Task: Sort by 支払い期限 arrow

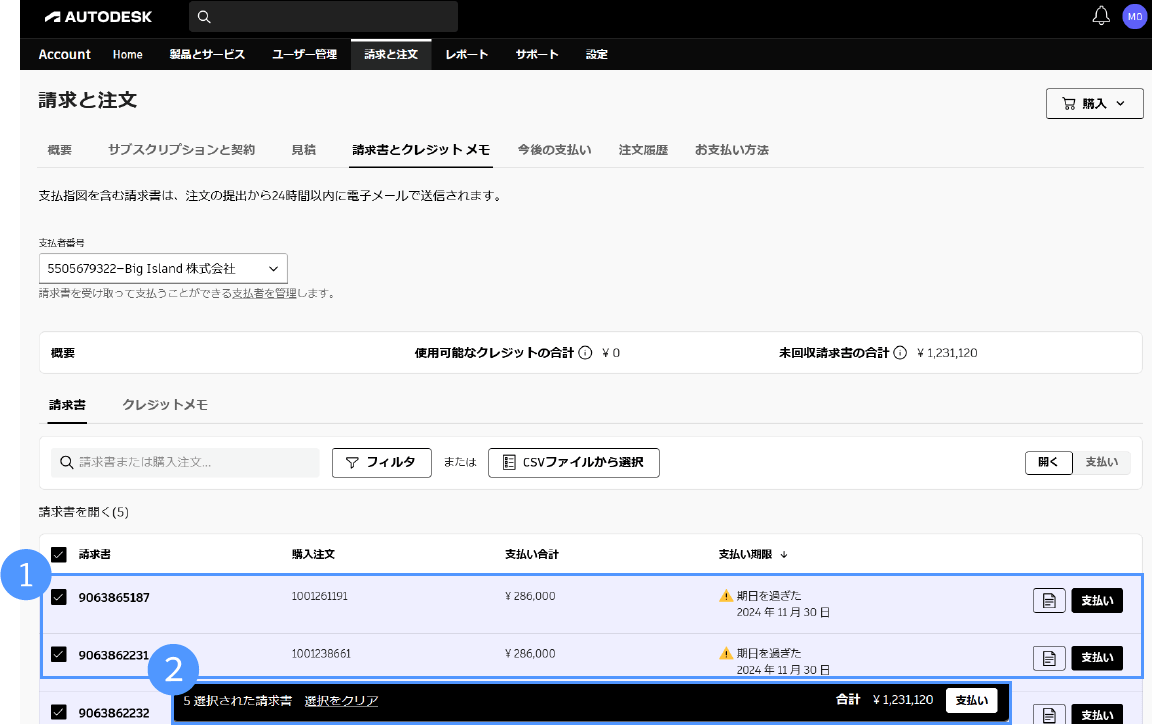Action: 784,554
